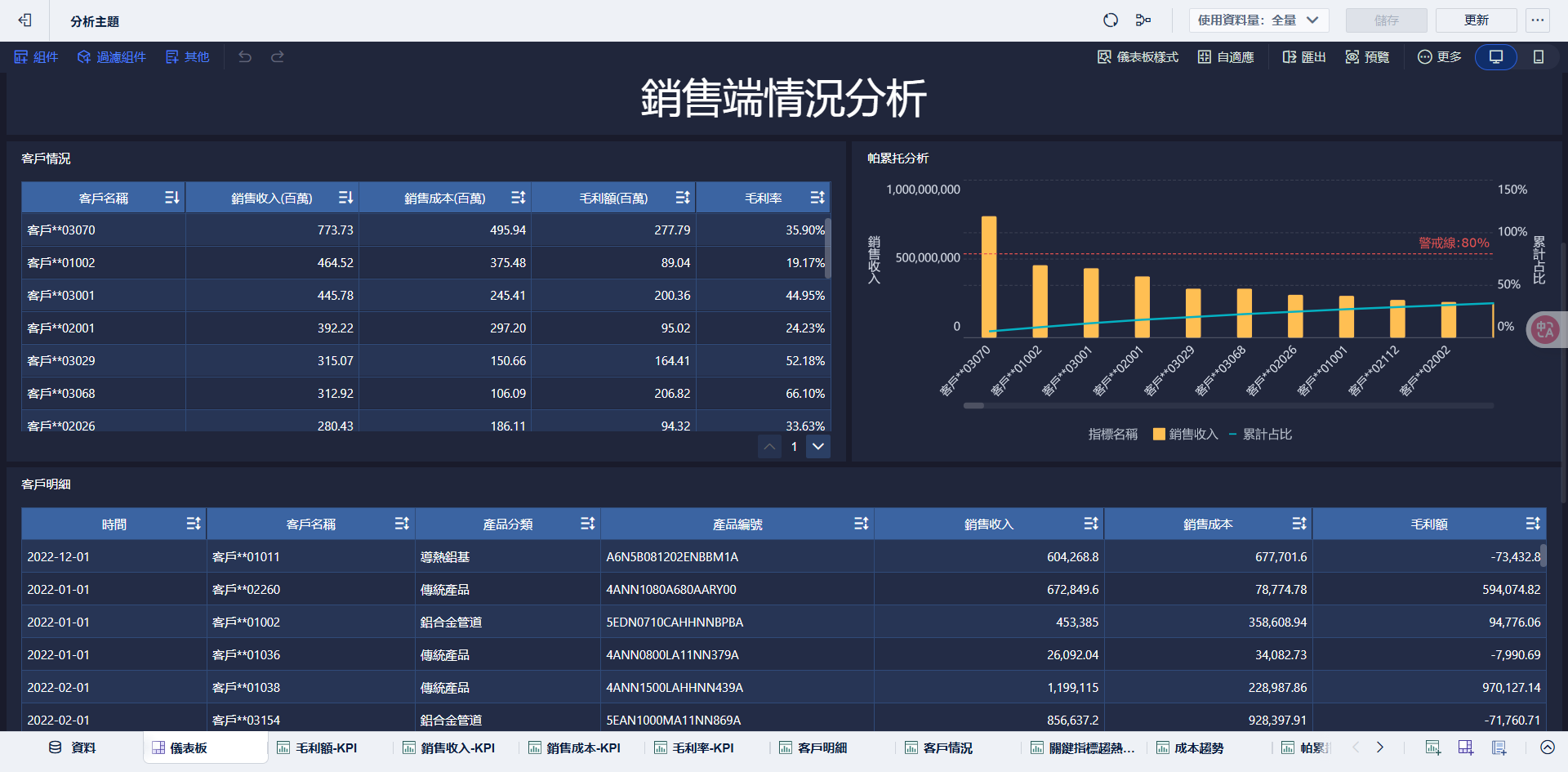1568x772 pixels.
Task: Toggle 累計占比 legend series
Action: 1260,435
